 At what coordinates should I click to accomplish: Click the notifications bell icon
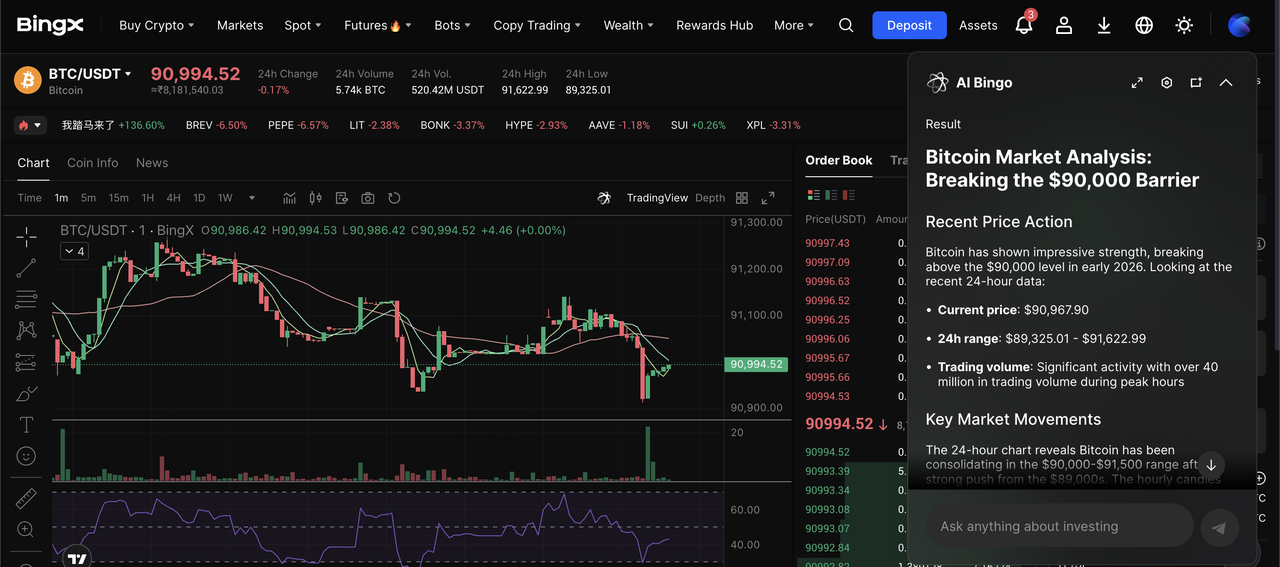pyautogui.click(x=1023, y=25)
